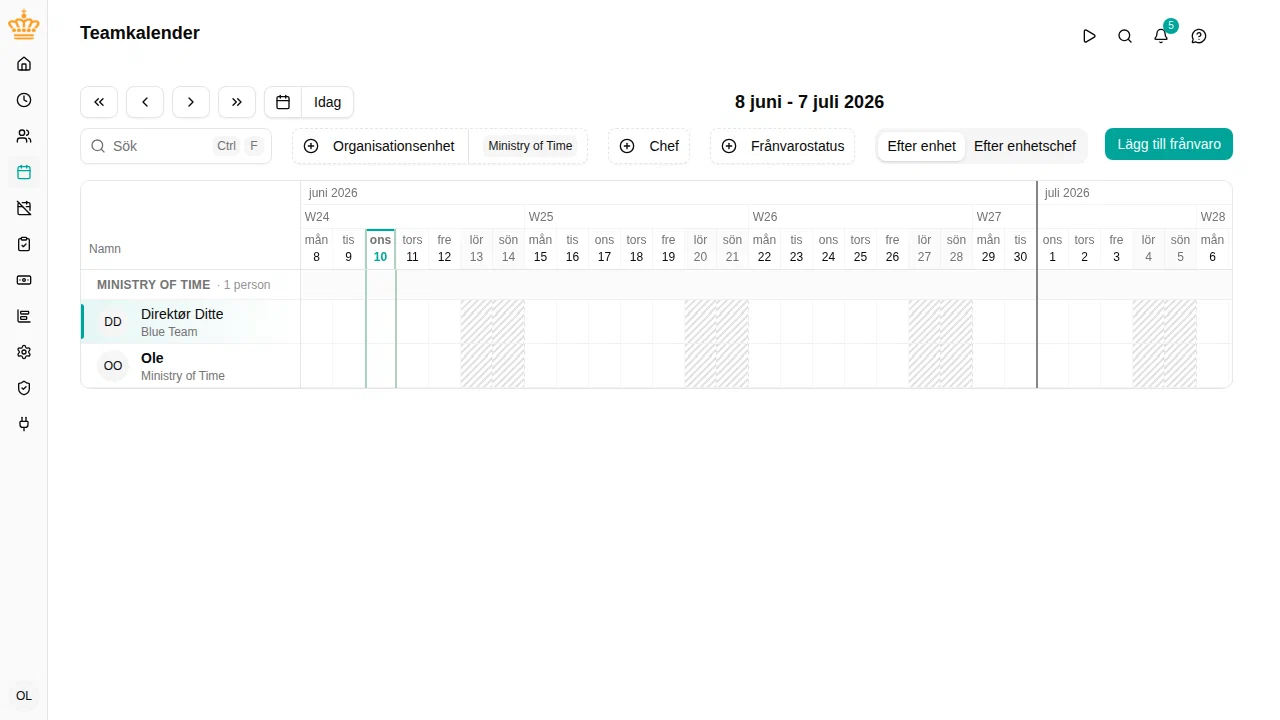Collapse the MINISTRY OF TIME group row
This screenshot has height=720, width=1280.
point(190,285)
